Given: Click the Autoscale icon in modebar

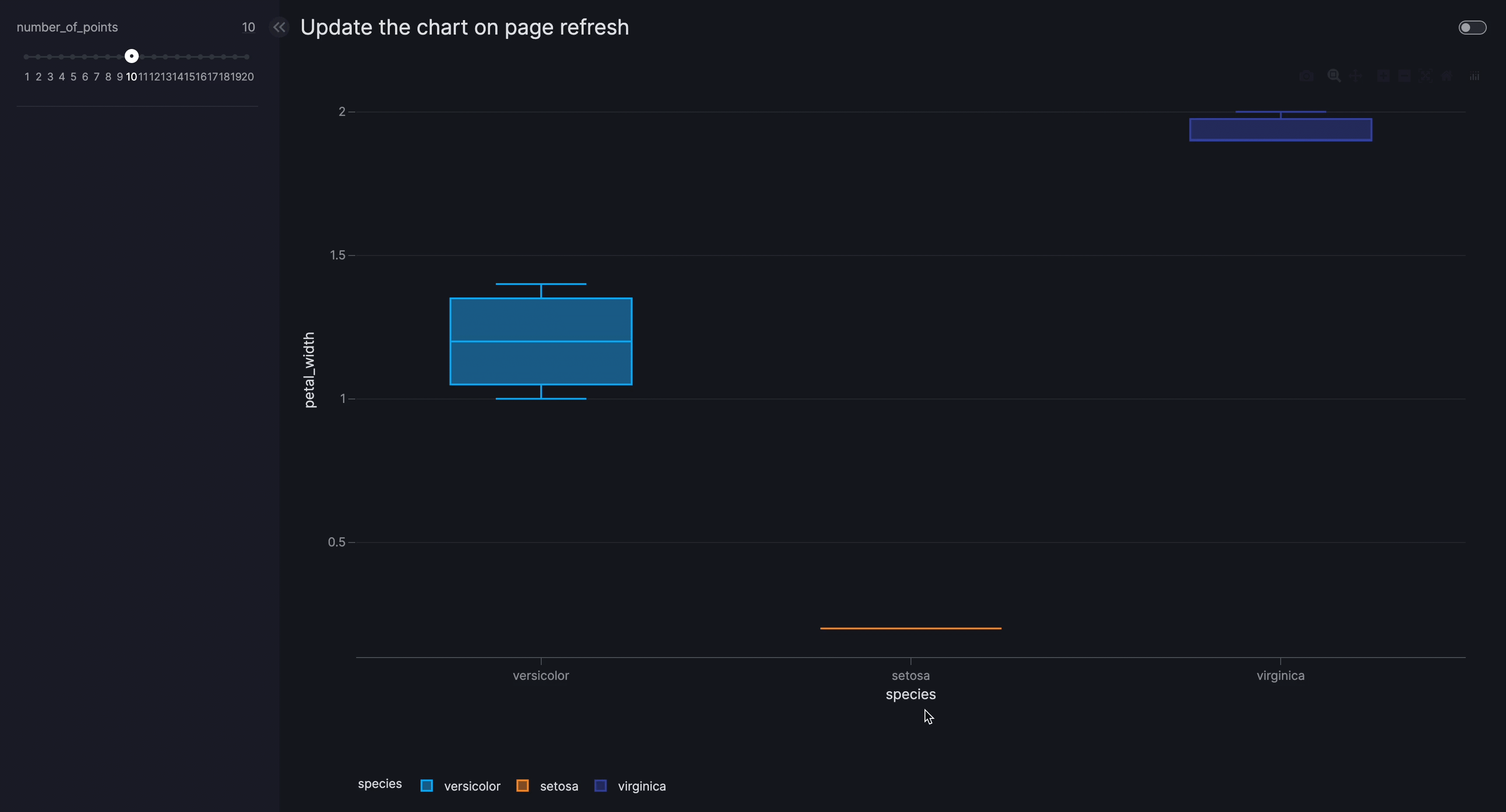Looking at the screenshot, I should pos(1426,76).
